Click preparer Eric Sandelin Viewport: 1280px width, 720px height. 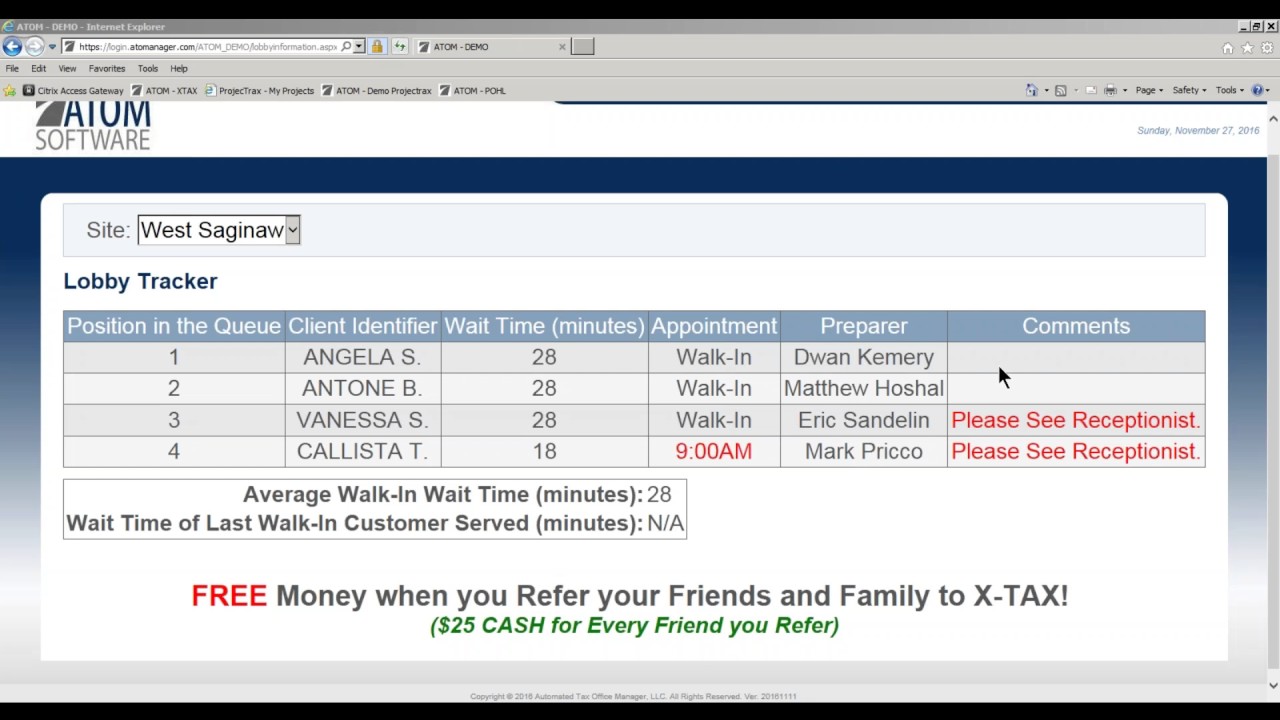[864, 420]
